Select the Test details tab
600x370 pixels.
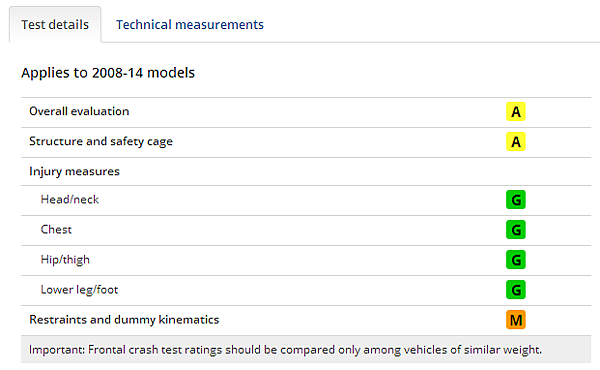55,24
